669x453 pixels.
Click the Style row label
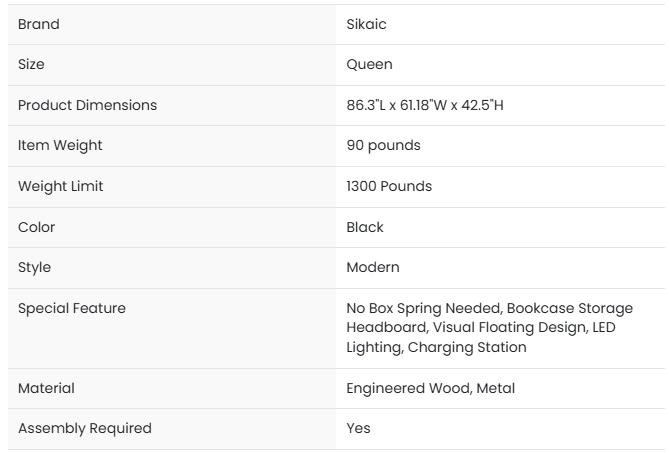[34, 267]
